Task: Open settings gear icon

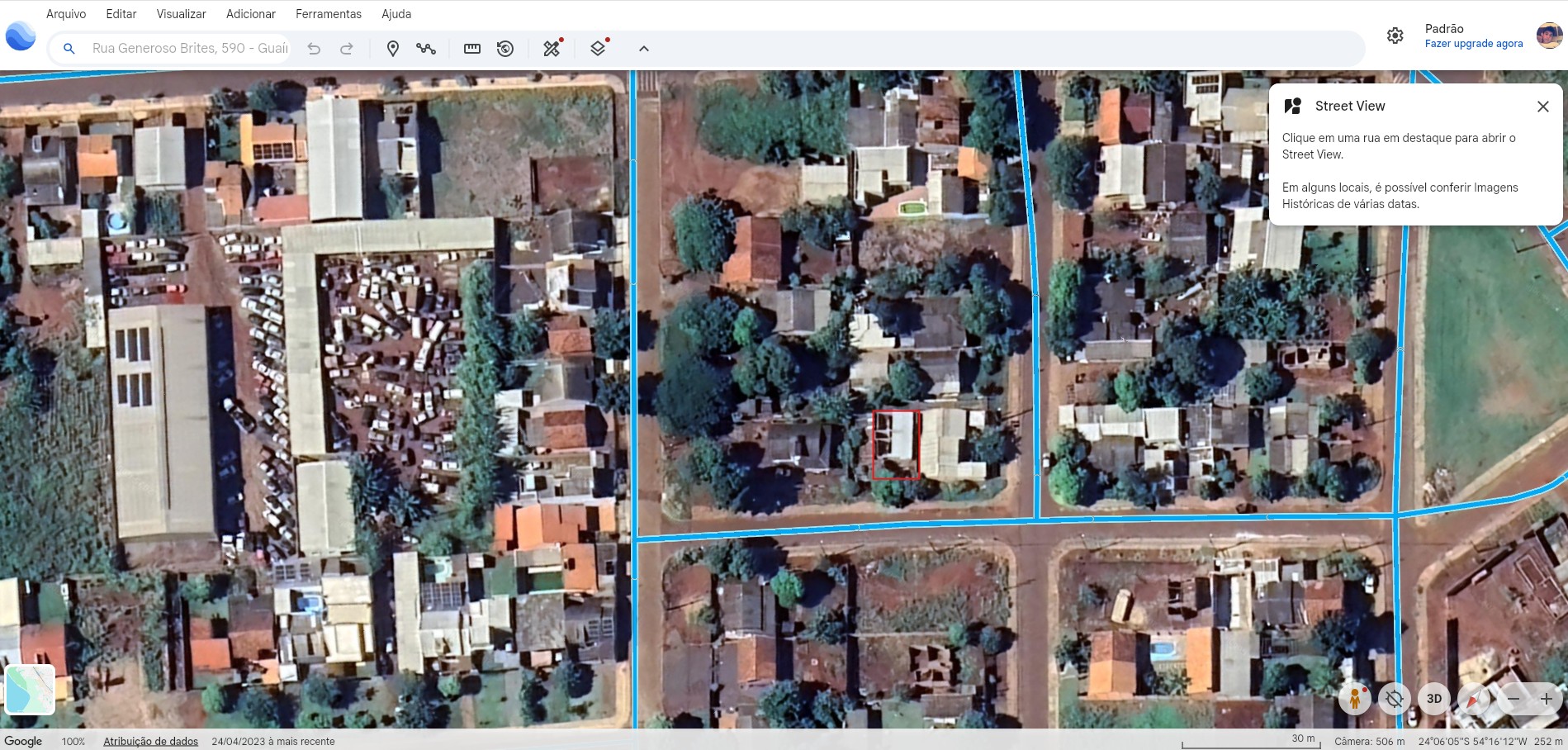Action: (1395, 36)
